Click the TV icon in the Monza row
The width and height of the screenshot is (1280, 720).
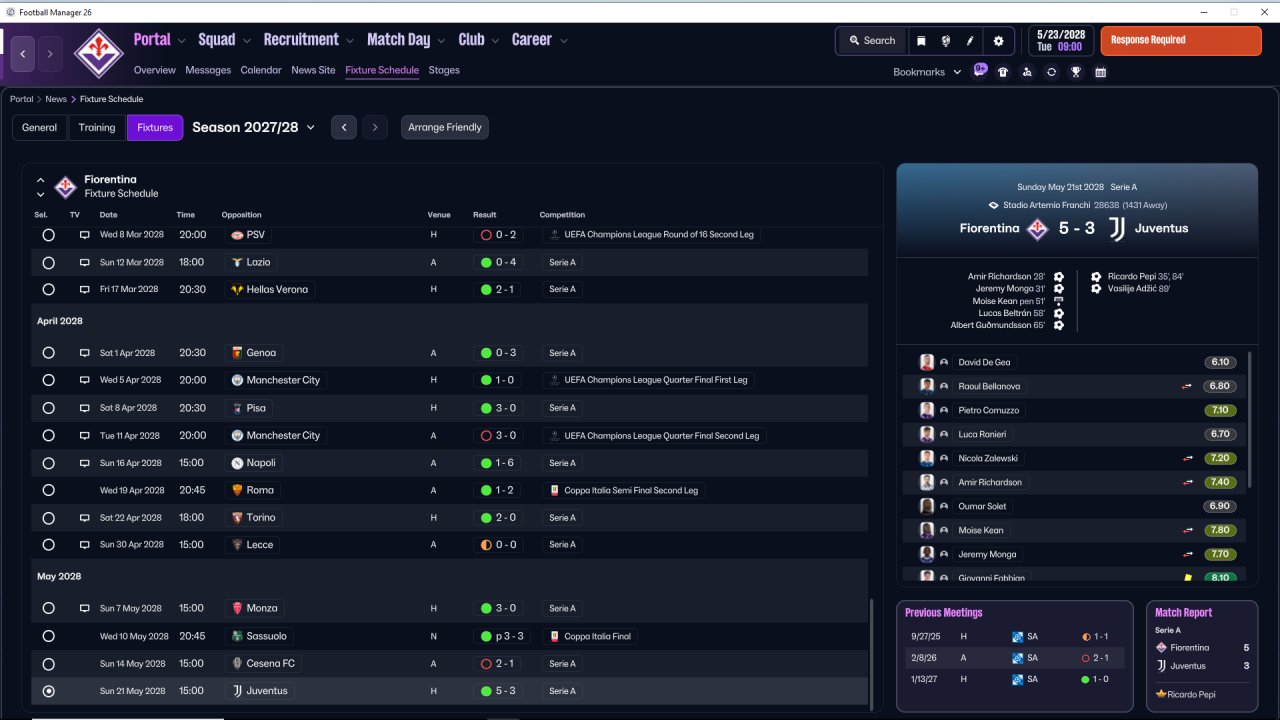tap(85, 608)
